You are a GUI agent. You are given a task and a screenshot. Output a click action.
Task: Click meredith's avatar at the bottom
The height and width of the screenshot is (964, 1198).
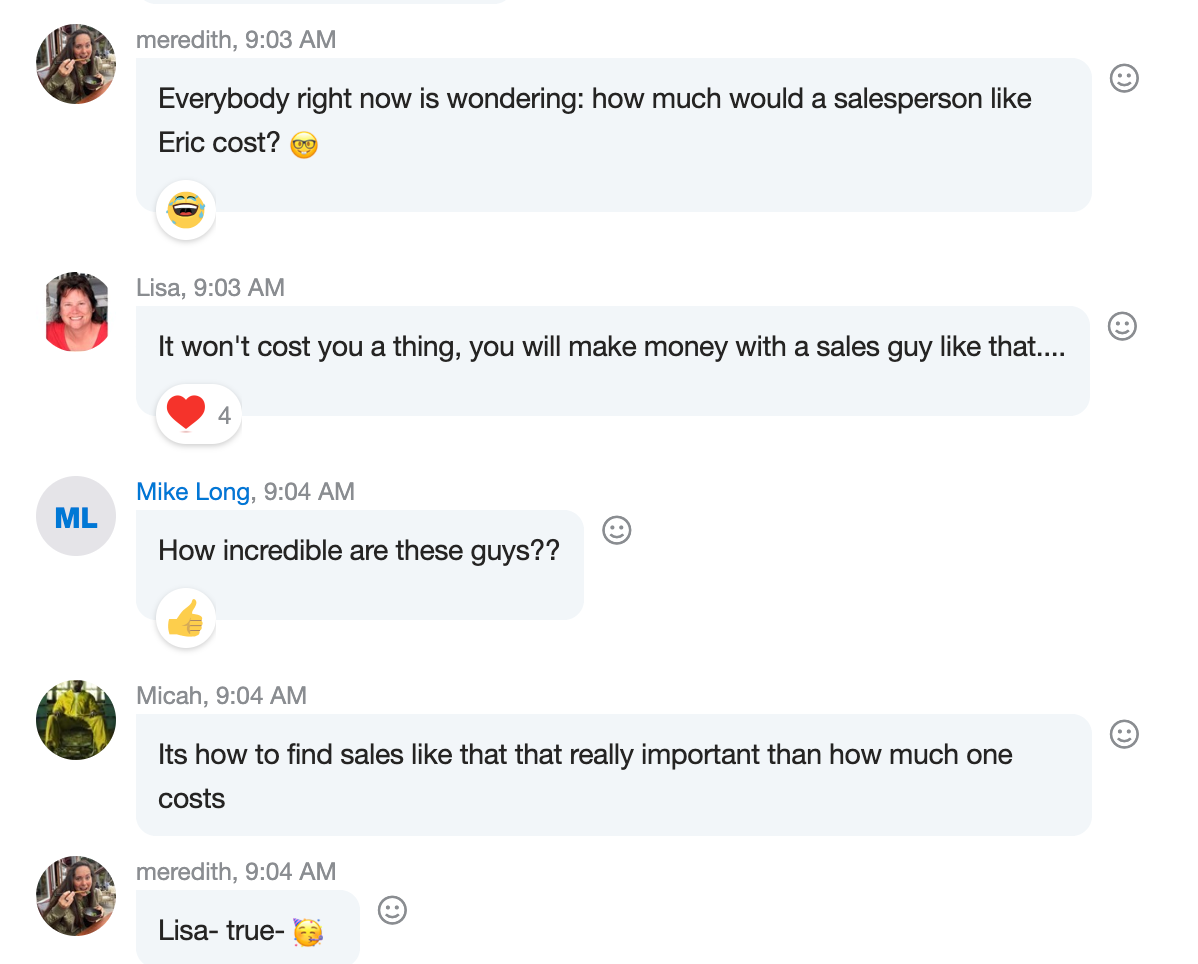76,896
